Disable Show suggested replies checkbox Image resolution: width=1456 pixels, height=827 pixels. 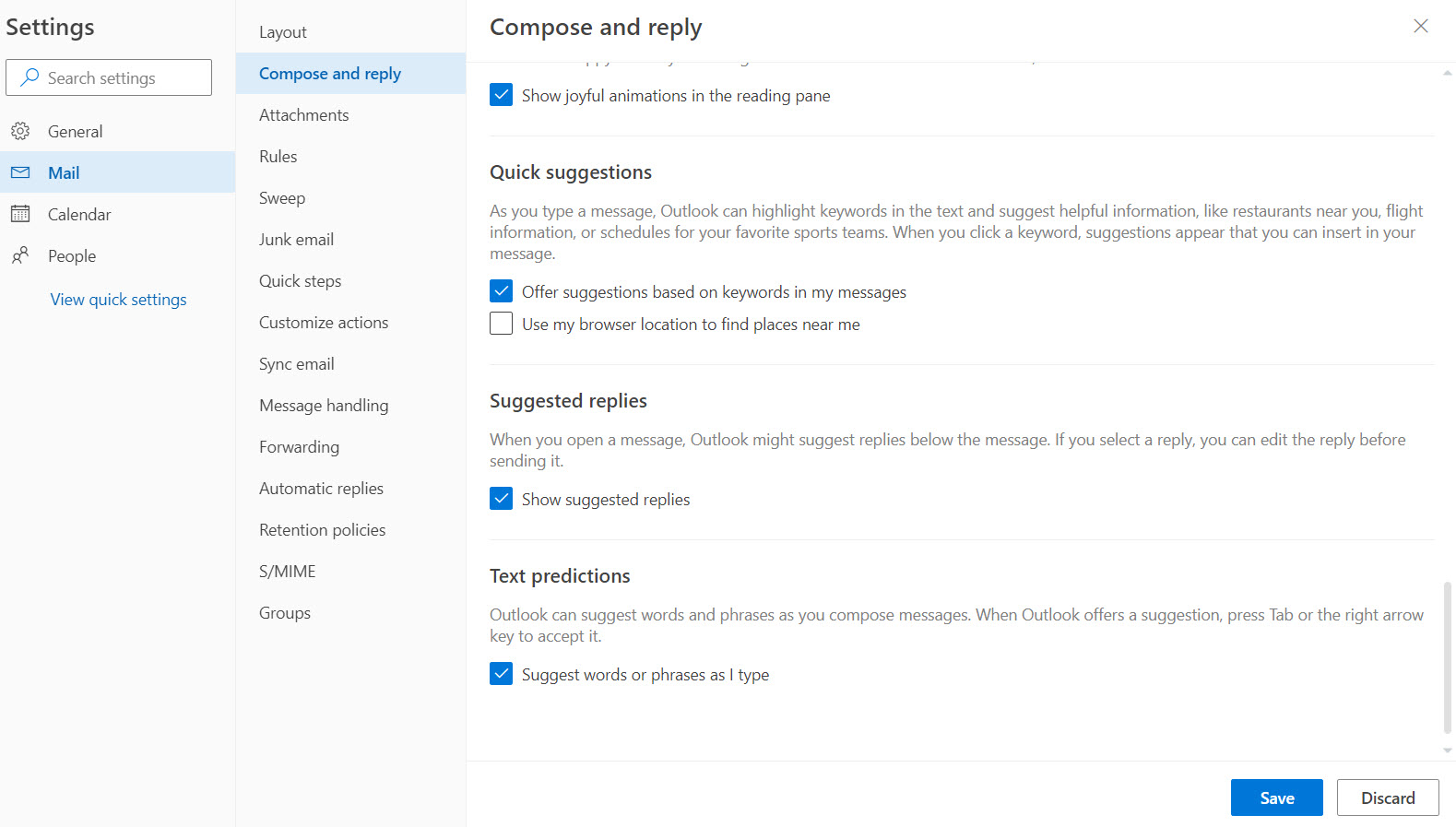pos(501,499)
